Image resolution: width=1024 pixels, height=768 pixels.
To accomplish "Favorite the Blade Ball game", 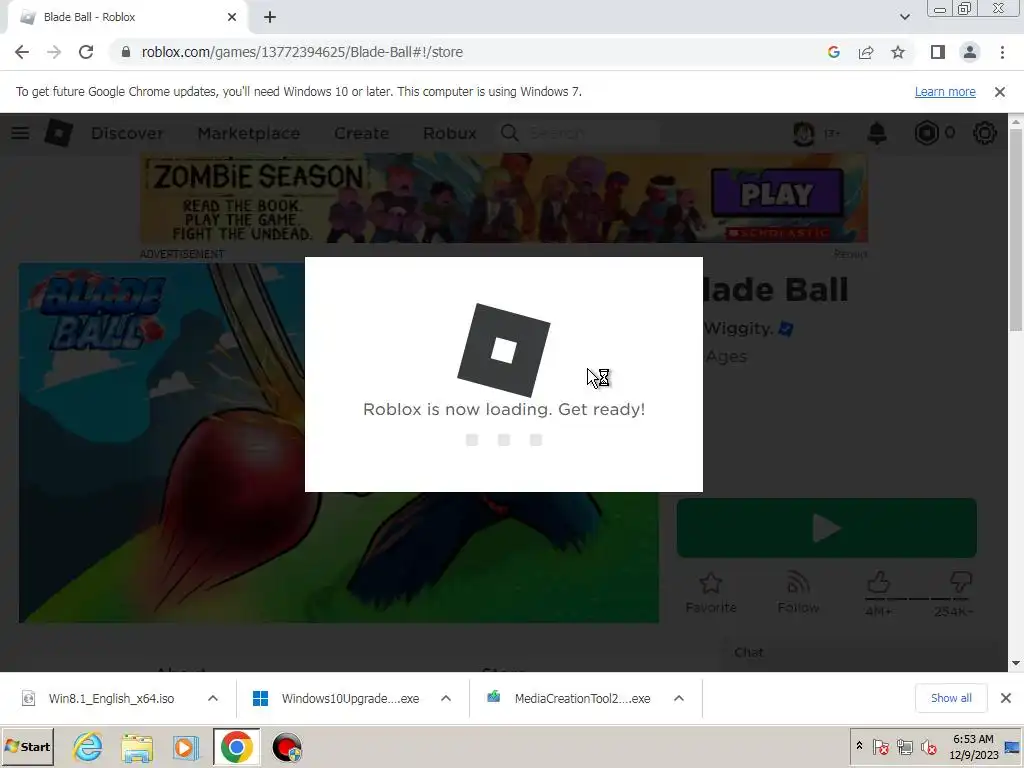I will 711,593.
